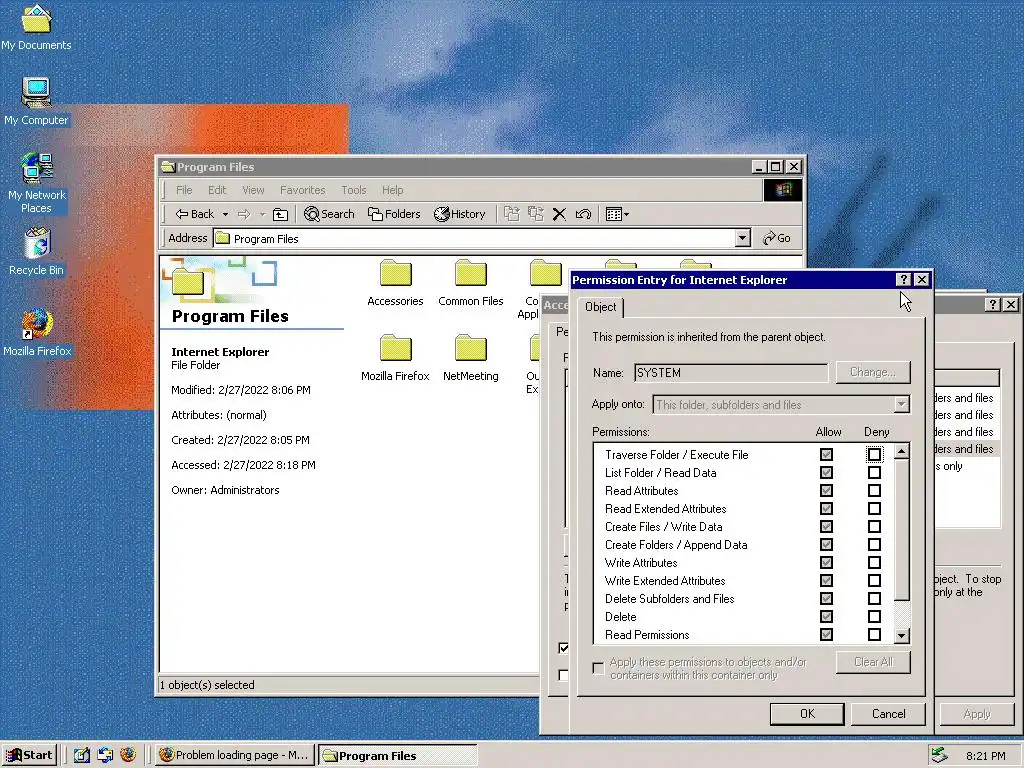This screenshot has height=768, width=1024.
Task: Open the Tools menu
Action: [353, 190]
